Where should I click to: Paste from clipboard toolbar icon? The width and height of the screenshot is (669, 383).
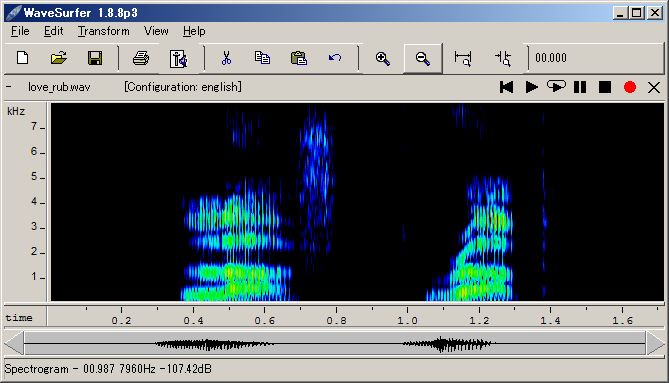299,58
